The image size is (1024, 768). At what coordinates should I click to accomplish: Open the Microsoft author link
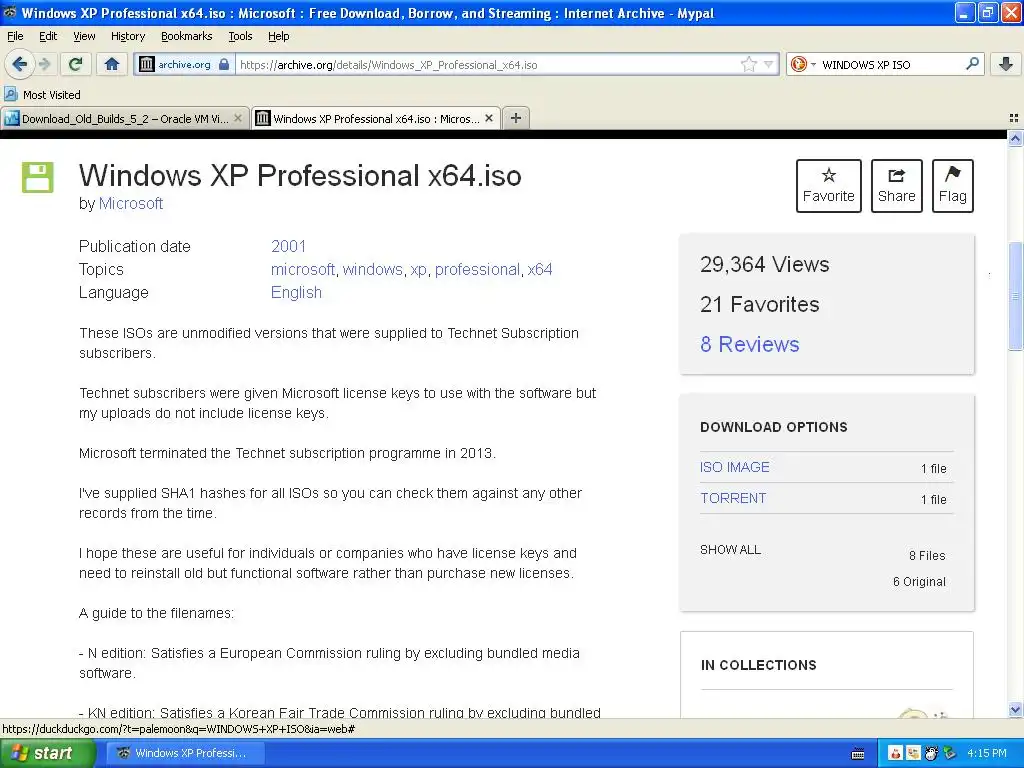click(x=131, y=204)
